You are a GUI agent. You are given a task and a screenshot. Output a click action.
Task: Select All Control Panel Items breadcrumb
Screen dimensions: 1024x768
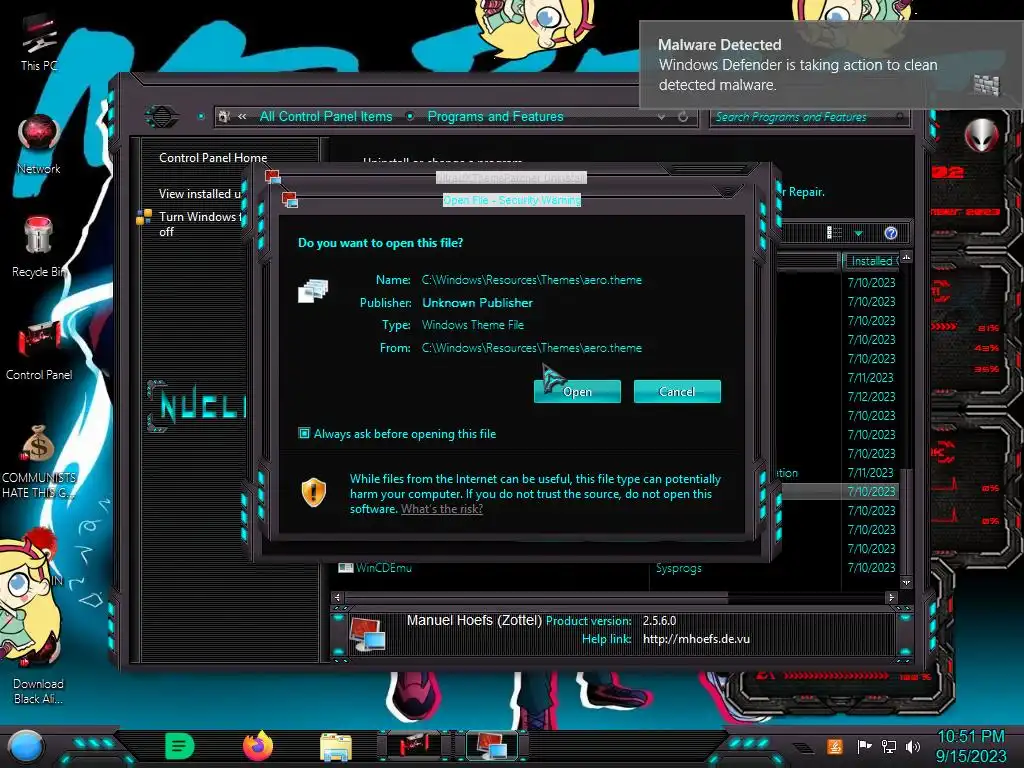coord(326,116)
